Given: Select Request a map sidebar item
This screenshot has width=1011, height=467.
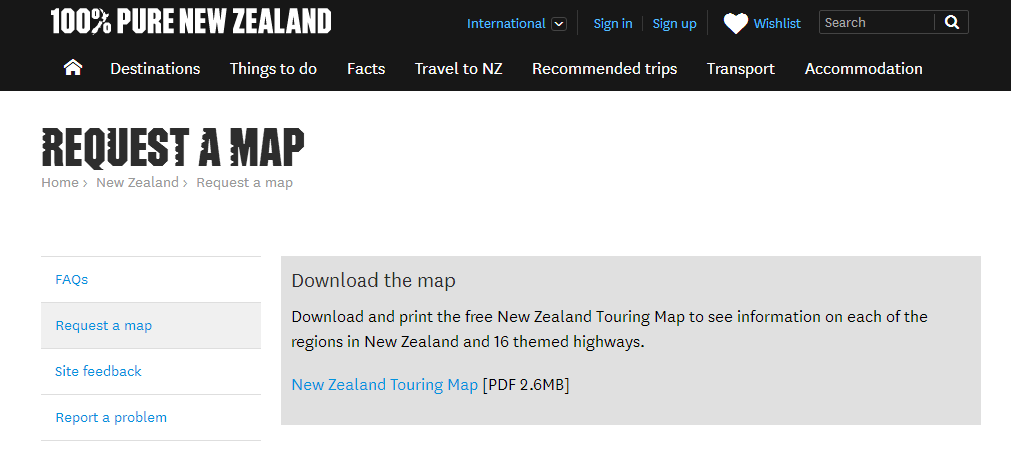Looking at the screenshot, I should pos(151,326).
